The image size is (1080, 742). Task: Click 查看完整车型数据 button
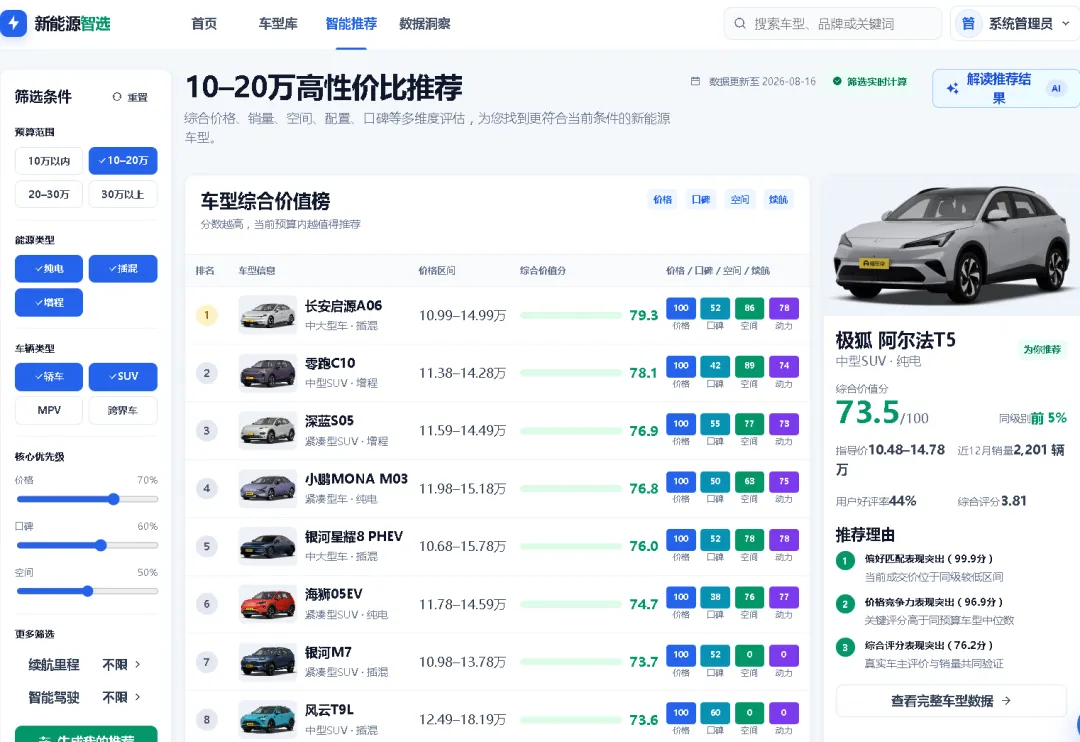tap(951, 701)
